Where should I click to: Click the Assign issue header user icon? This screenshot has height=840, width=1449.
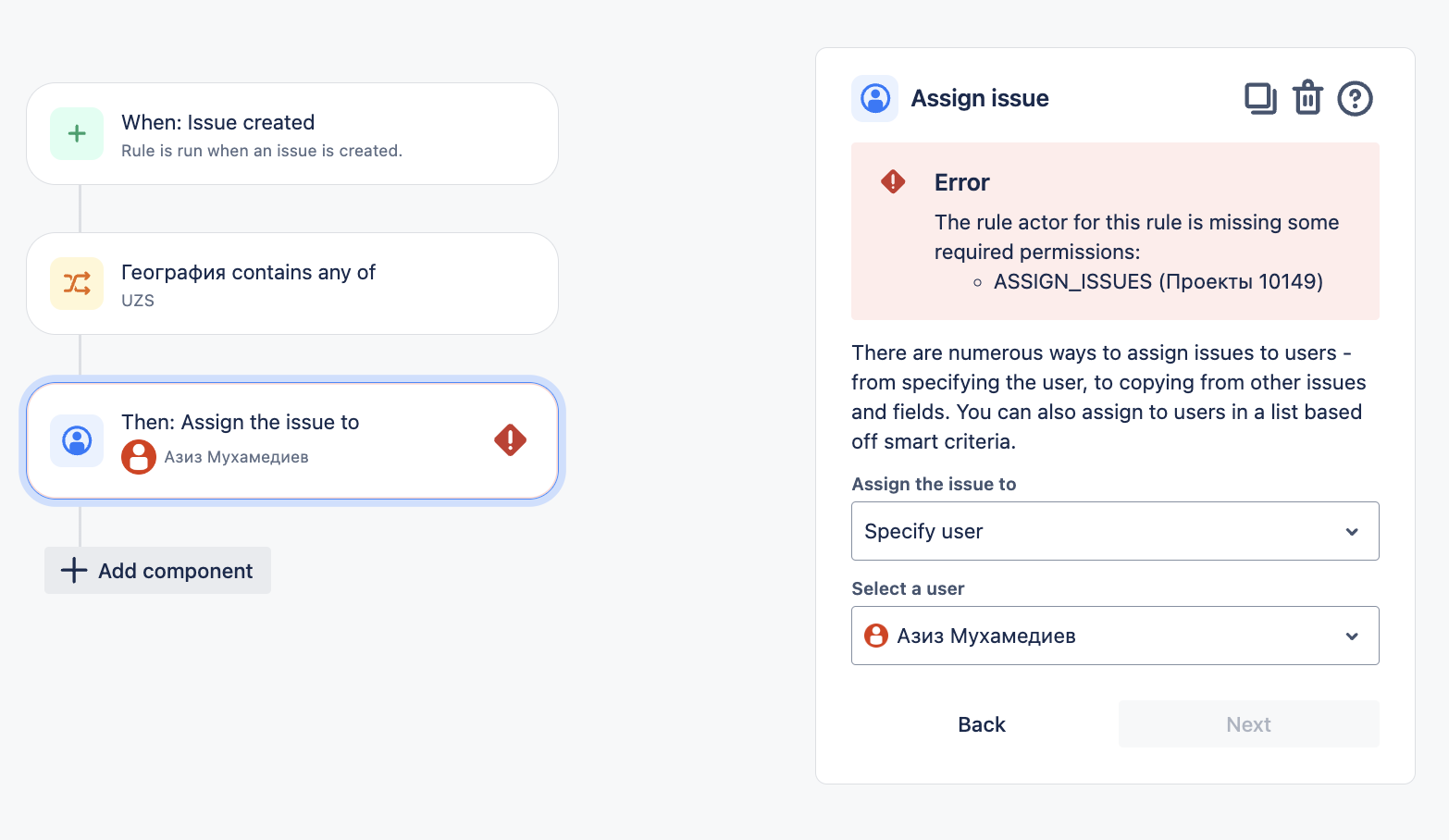(x=874, y=98)
